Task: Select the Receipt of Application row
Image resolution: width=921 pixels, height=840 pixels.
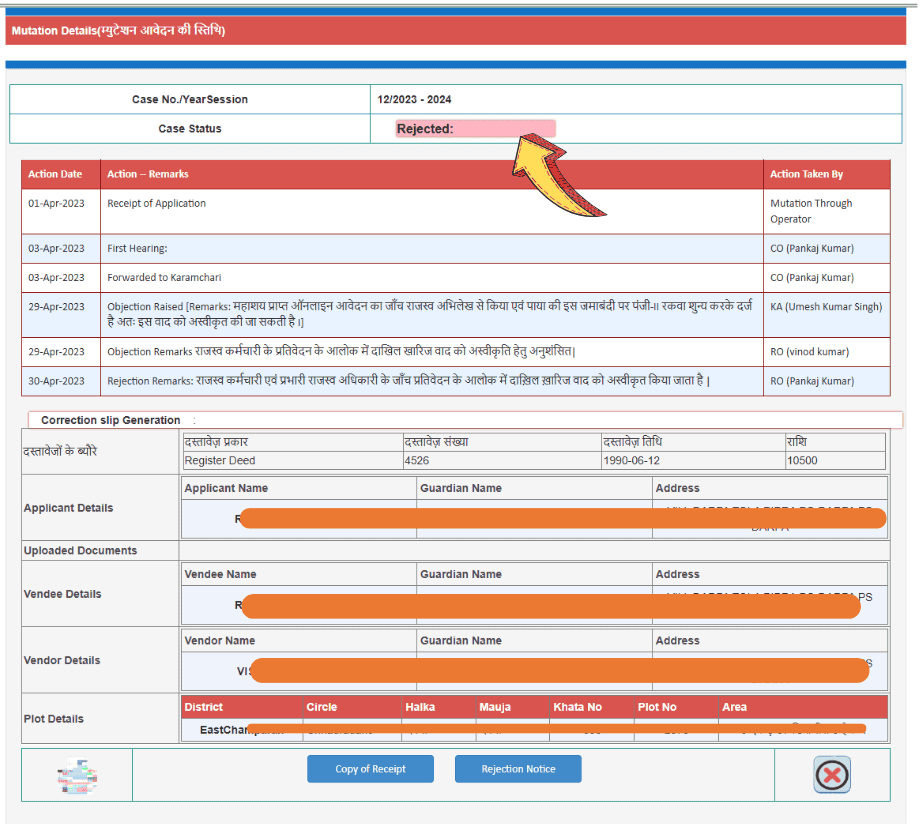Action: pyautogui.click(x=157, y=204)
